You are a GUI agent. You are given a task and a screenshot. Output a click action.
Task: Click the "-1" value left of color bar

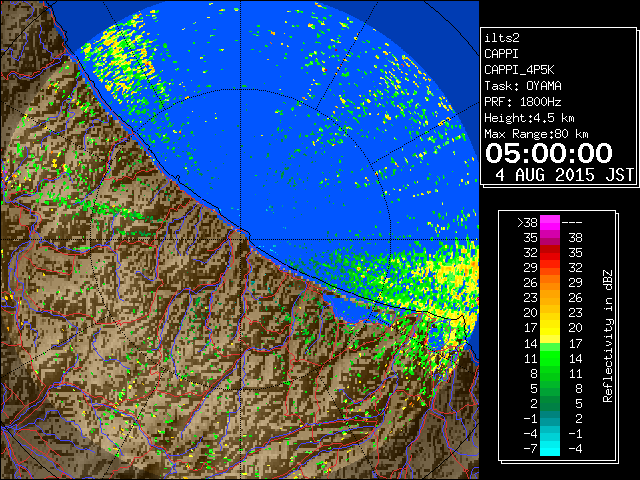pyautogui.click(x=530, y=418)
